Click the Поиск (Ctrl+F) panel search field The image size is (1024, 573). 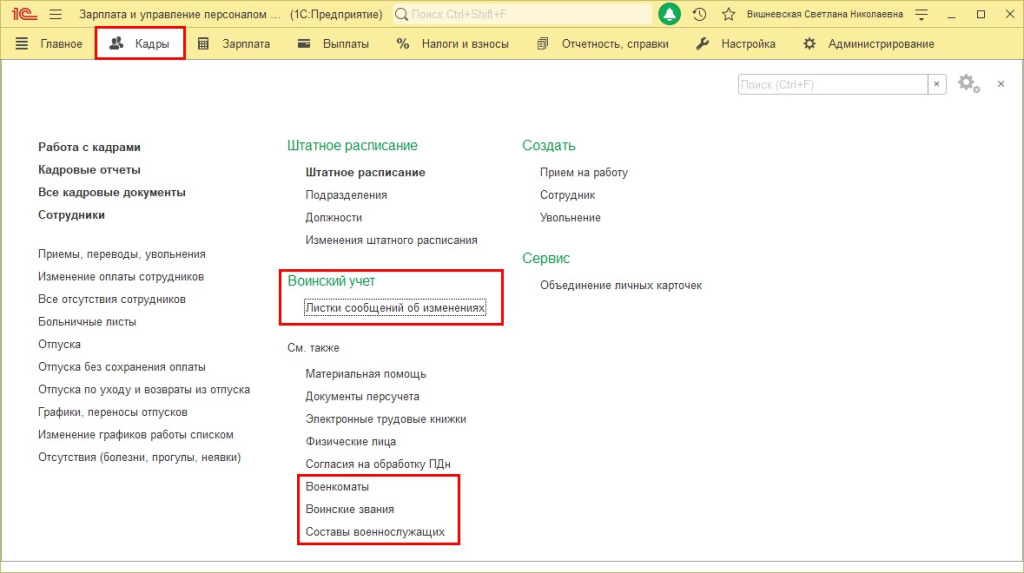click(832, 84)
